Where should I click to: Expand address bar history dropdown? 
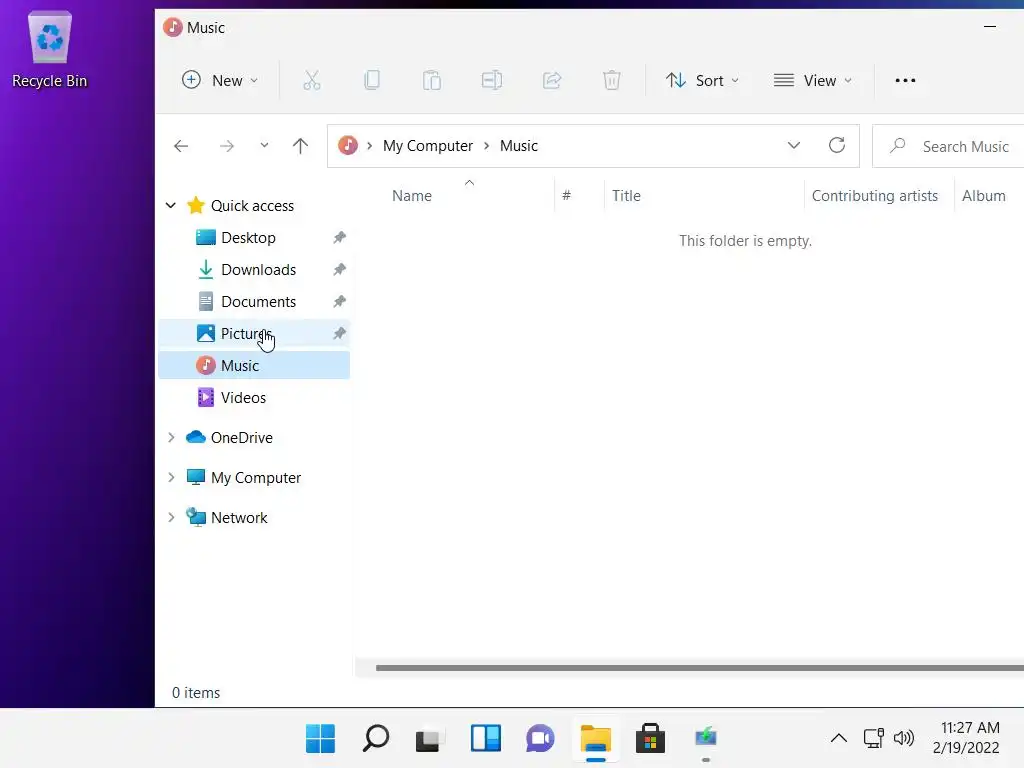[x=793, y=145]
